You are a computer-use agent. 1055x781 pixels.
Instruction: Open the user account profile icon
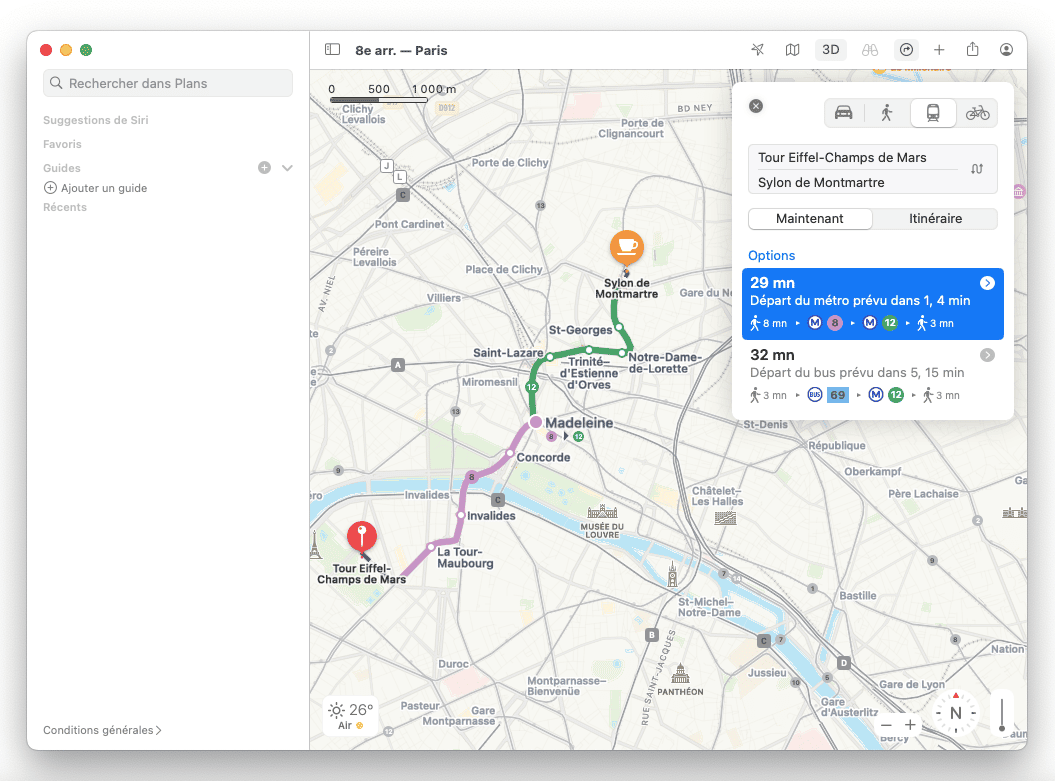click(1006, 50)
